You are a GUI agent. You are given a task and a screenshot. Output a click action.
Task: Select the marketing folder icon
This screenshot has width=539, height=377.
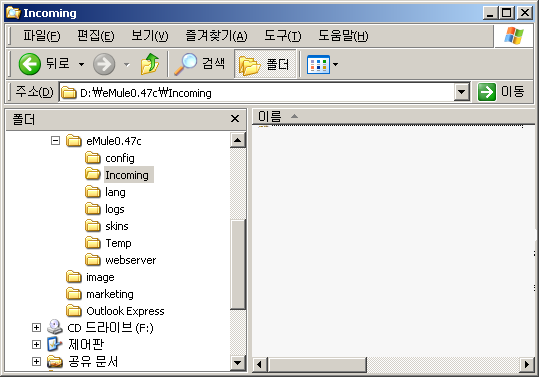[74, 293]
